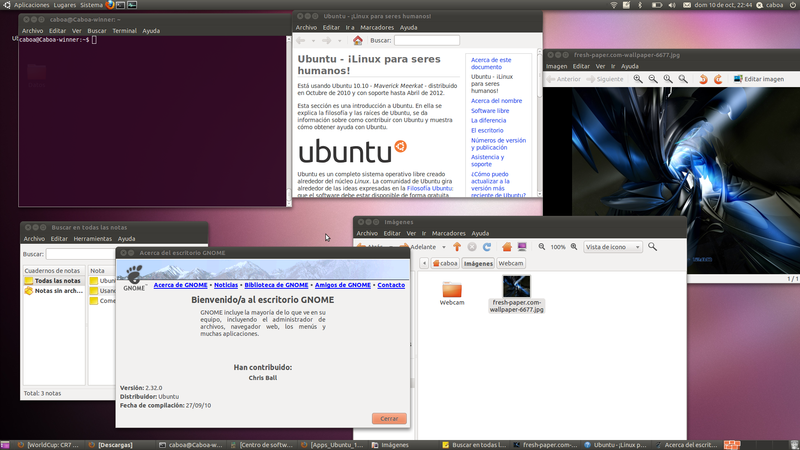Select the Webcam breadcrumb button
The width and height of the screenshot is (800, 450).
tap(511, 263)
